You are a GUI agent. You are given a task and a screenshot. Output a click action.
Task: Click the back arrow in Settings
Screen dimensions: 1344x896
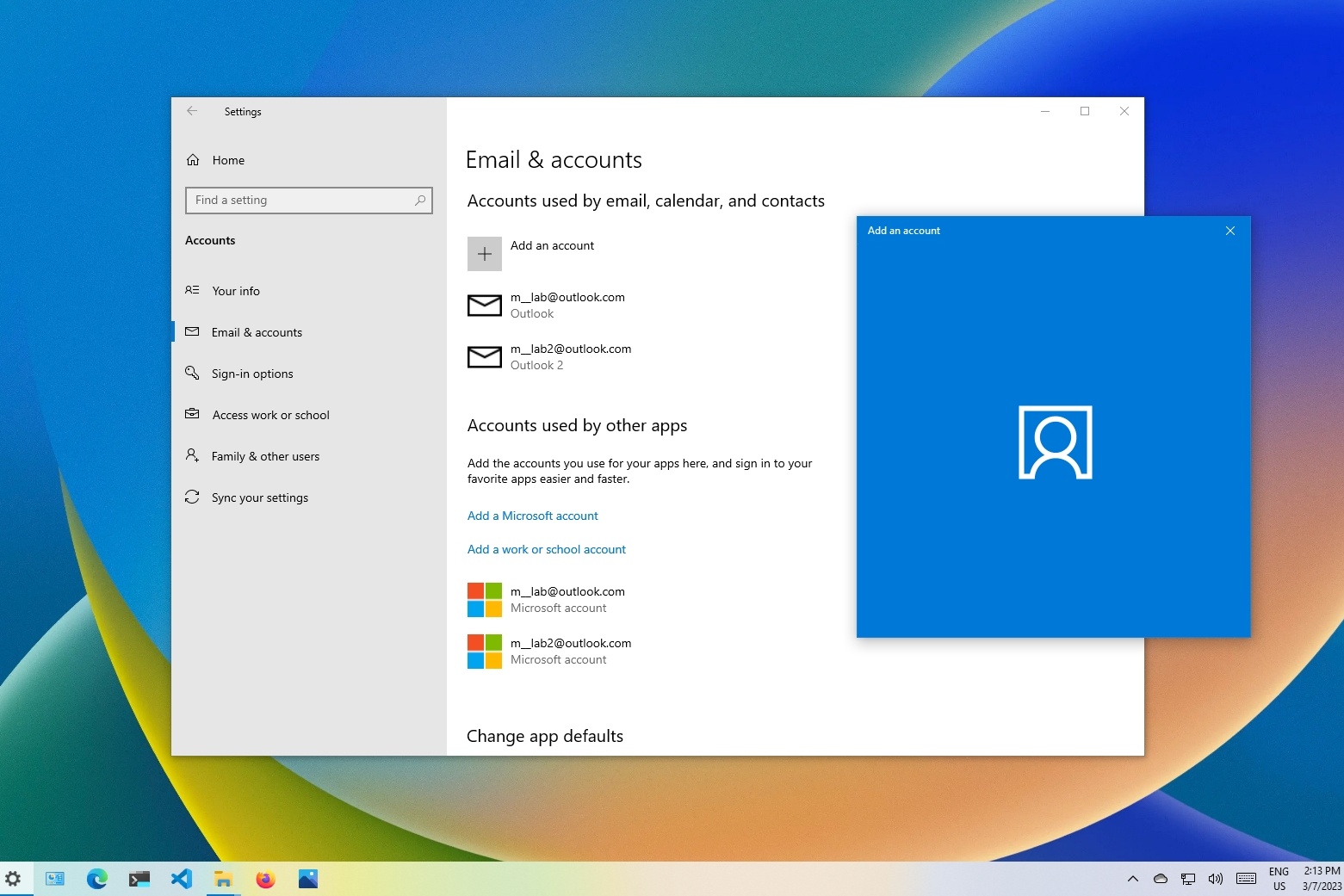tap(191, 111)
